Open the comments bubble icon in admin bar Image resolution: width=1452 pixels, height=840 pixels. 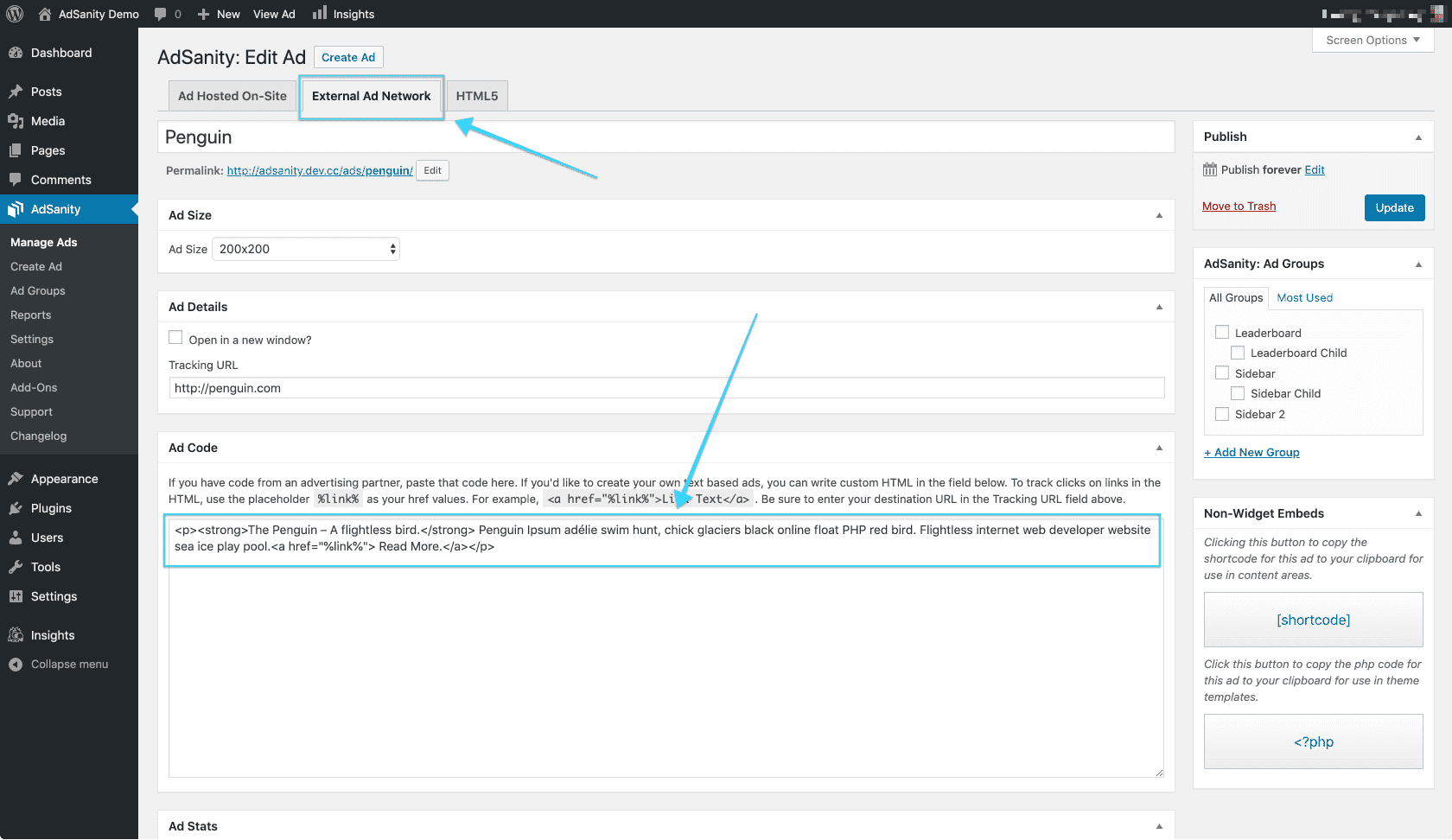(160, 14)
